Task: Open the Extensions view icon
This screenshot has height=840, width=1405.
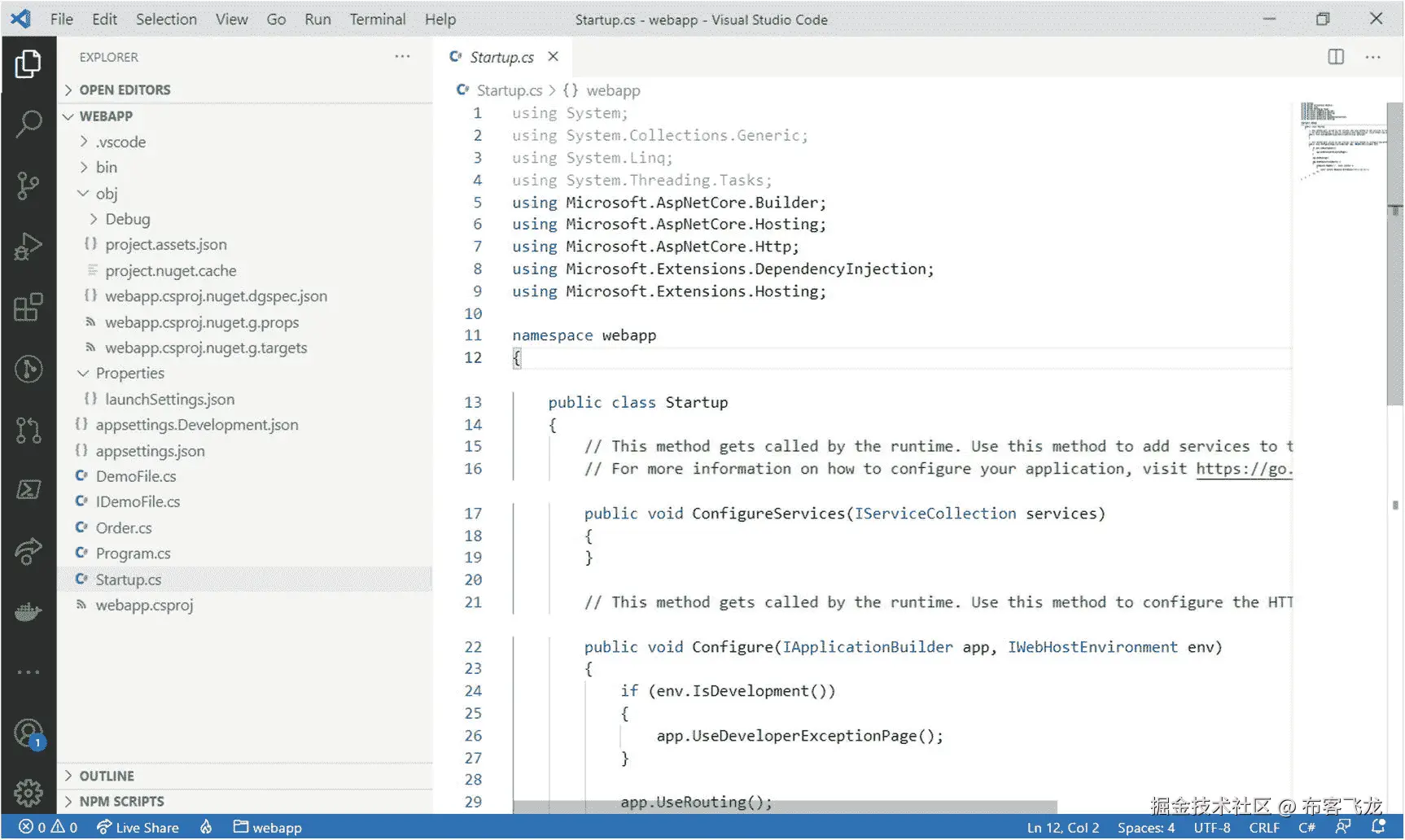Action: tap(28, 308)
